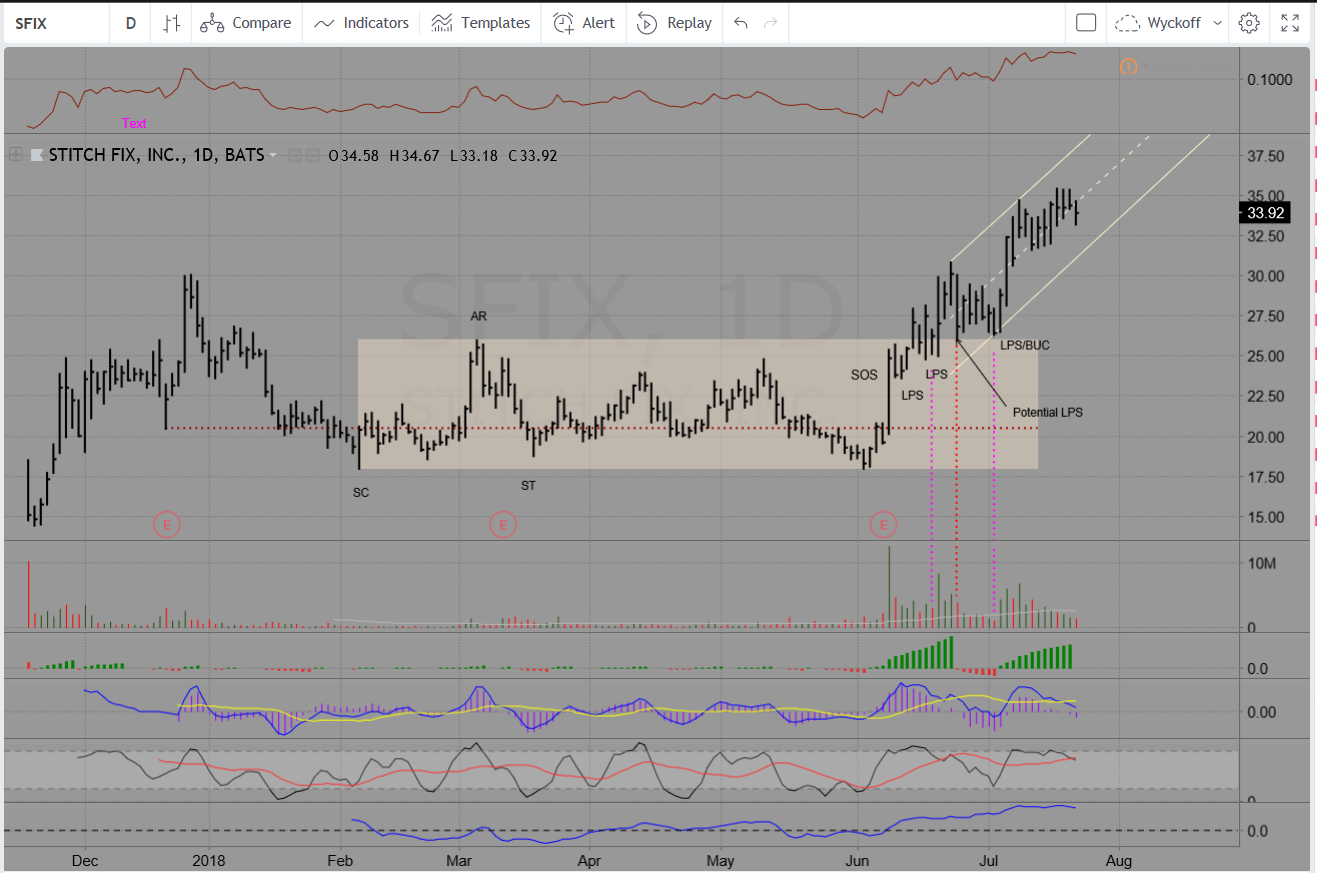Image resolution: width=1317 pixels, height=873 pixels.
Task: Click the Compare symbols button
Action: click(x=246, y=23)
